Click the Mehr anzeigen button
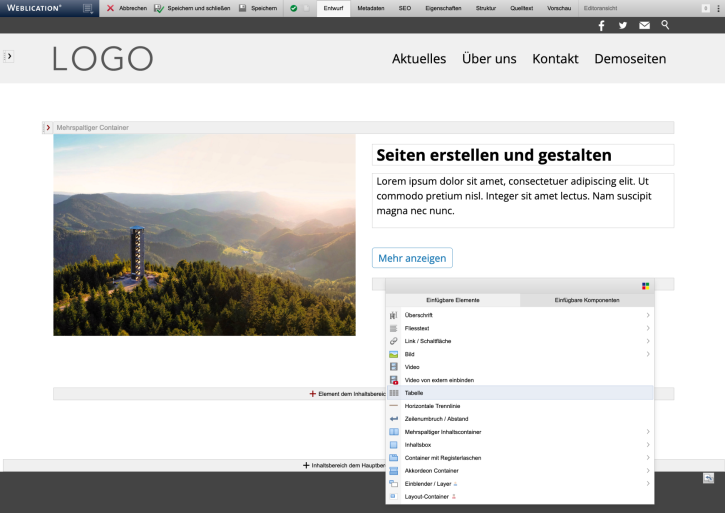Image resolution: width=725 pixels, height=513 pixels. click(x=412, y=258)
